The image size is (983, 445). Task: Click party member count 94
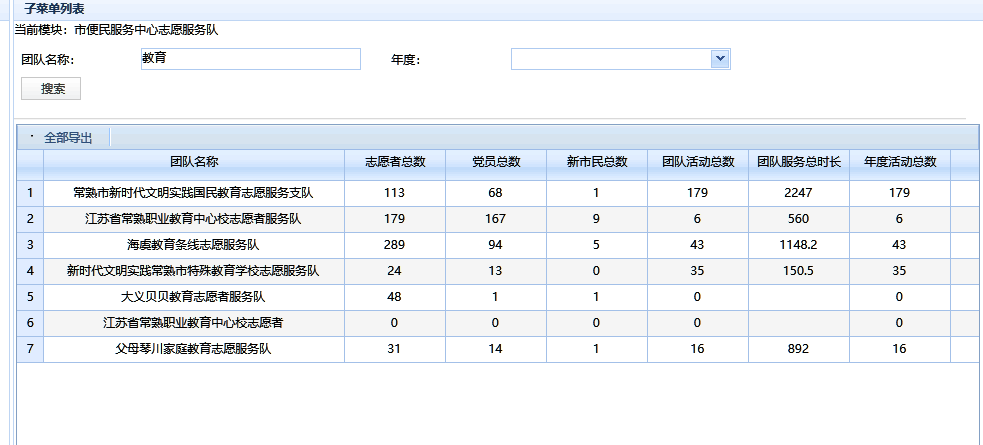[x=495, y=245]
